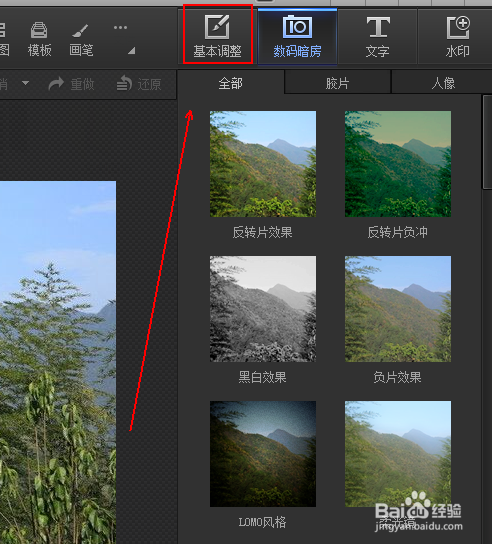
Task: Switch to the 全部 filter tab
Action: [231, 83]
